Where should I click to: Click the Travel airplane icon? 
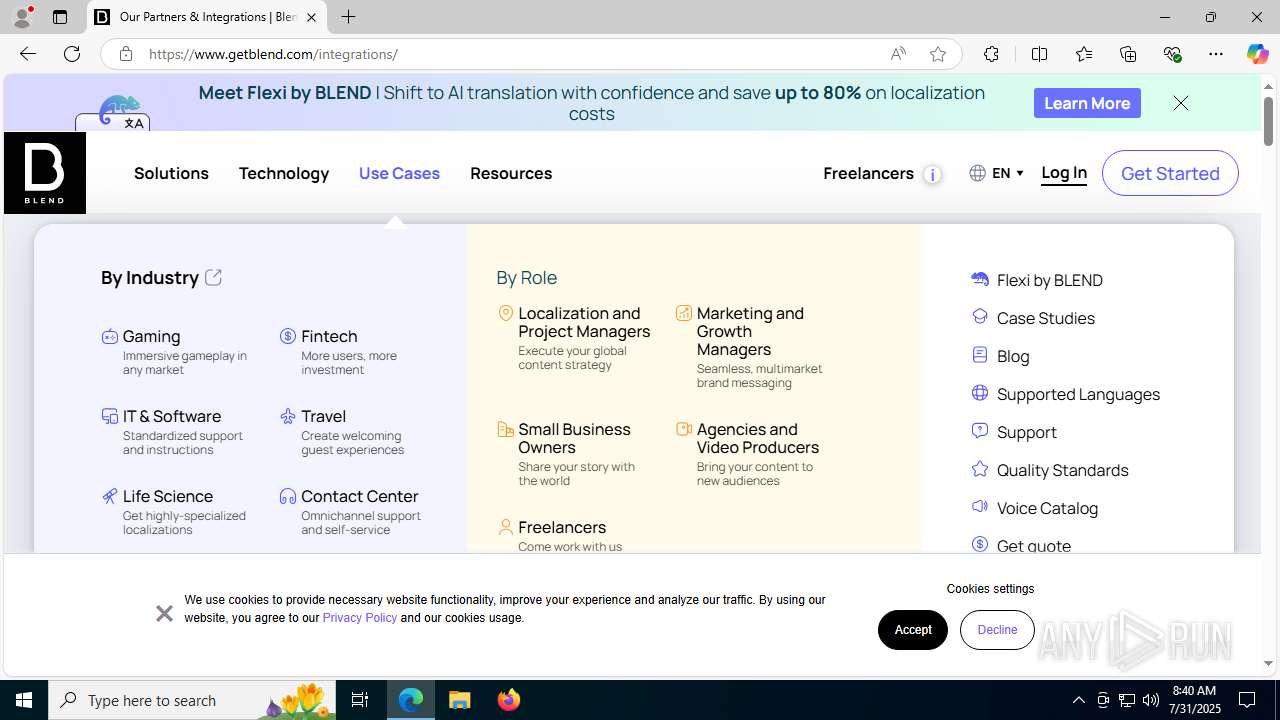[x=288, y=416]
